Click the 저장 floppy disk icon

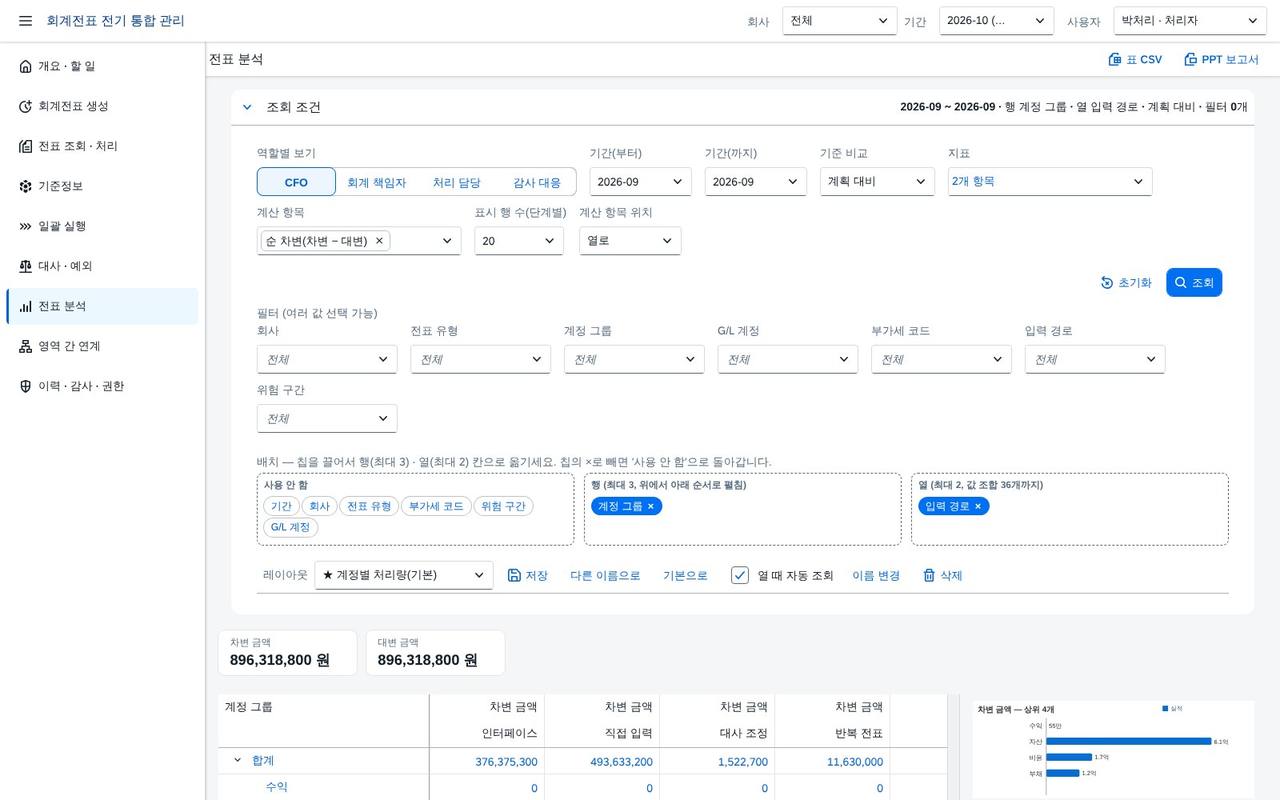(514, 575)
